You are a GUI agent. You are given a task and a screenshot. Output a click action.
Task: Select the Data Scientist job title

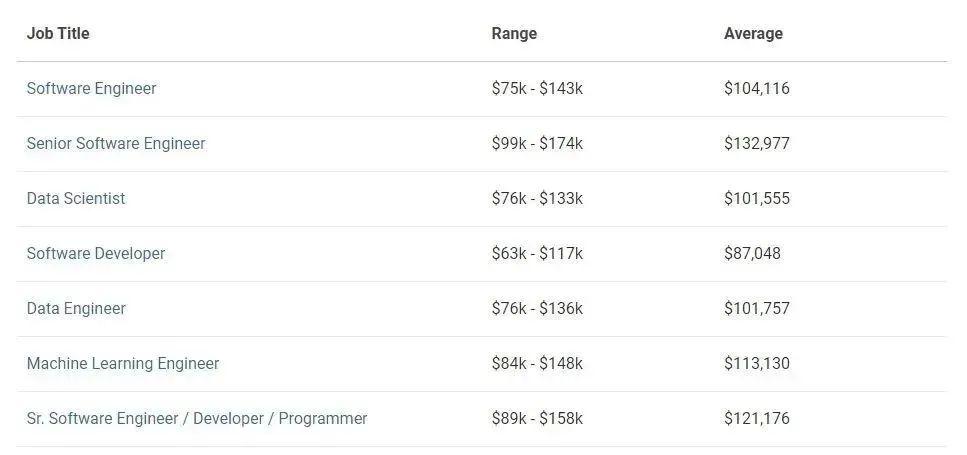pyautogui.click(x=76, y=199)
